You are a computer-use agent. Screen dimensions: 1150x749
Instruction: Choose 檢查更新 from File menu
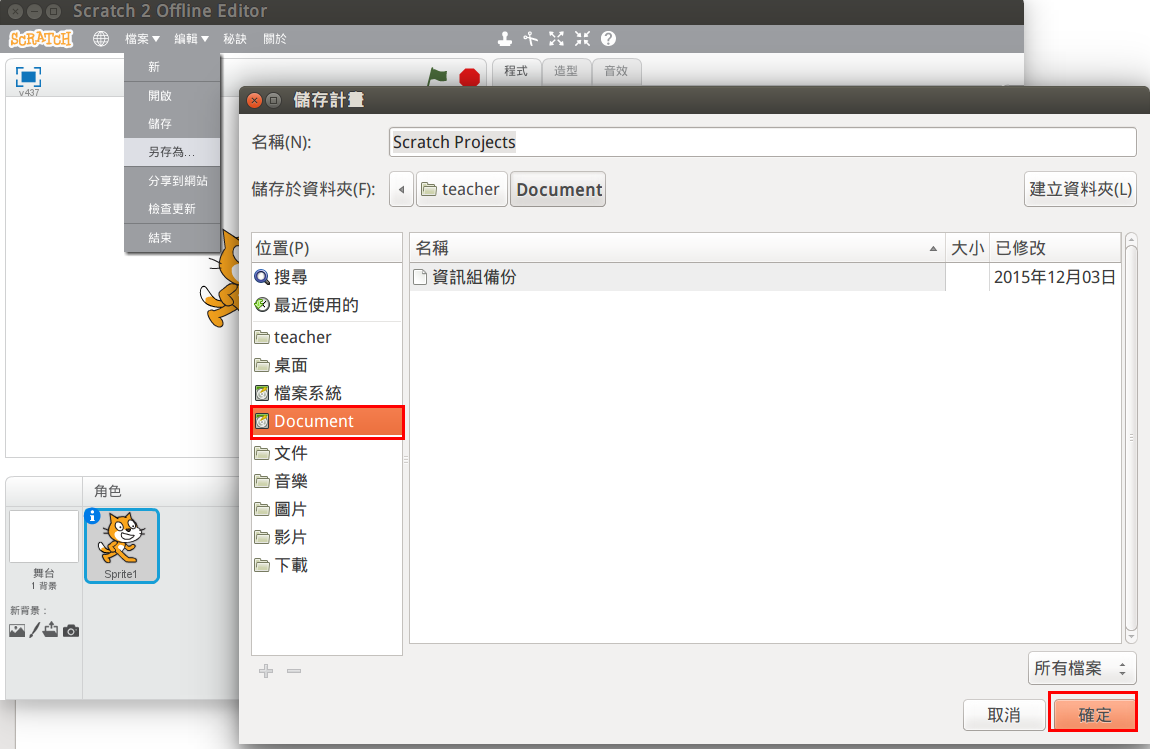[172, 209]
